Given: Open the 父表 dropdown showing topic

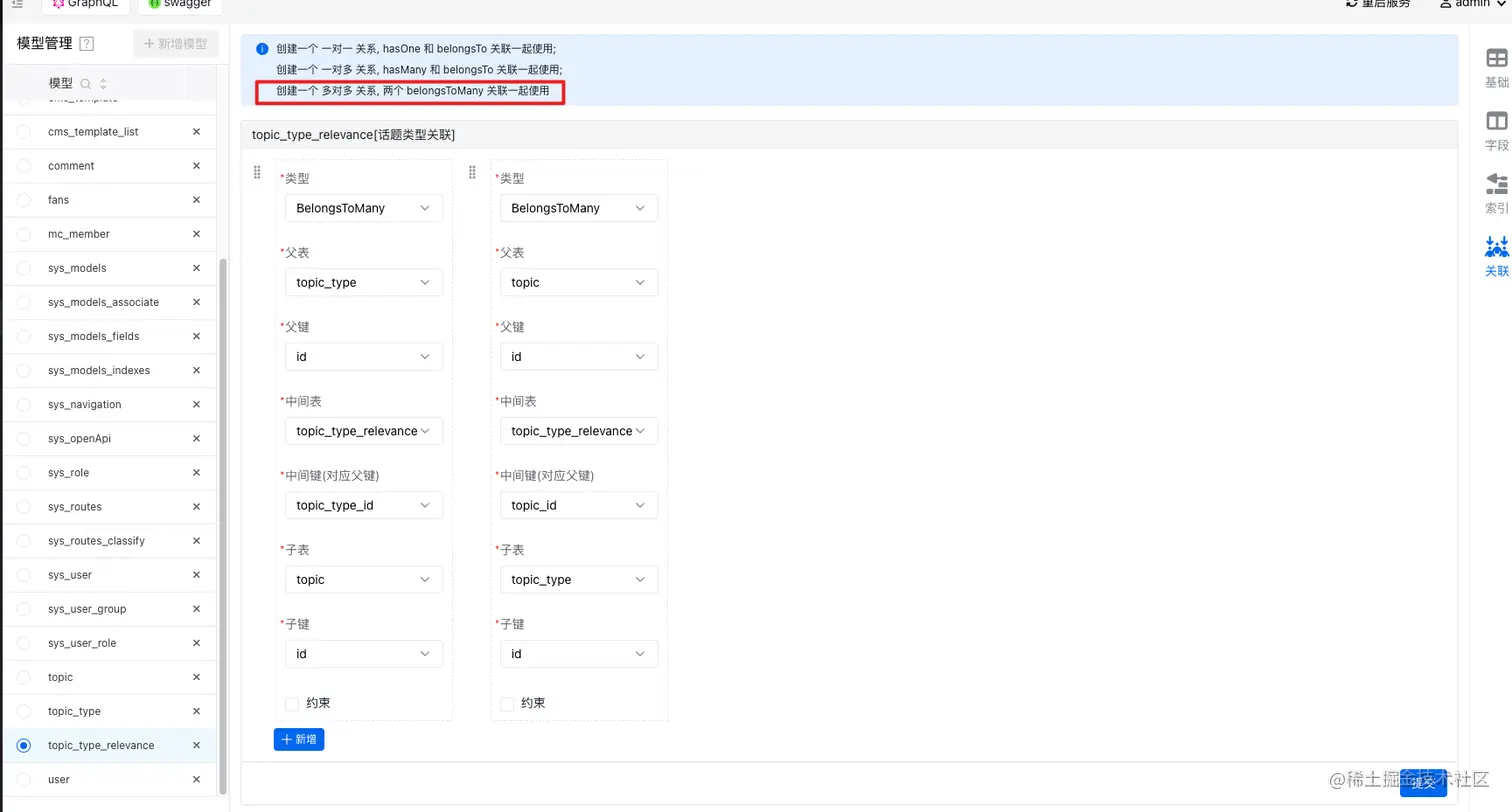Looking at the screenshot, I should click(579, 282).
